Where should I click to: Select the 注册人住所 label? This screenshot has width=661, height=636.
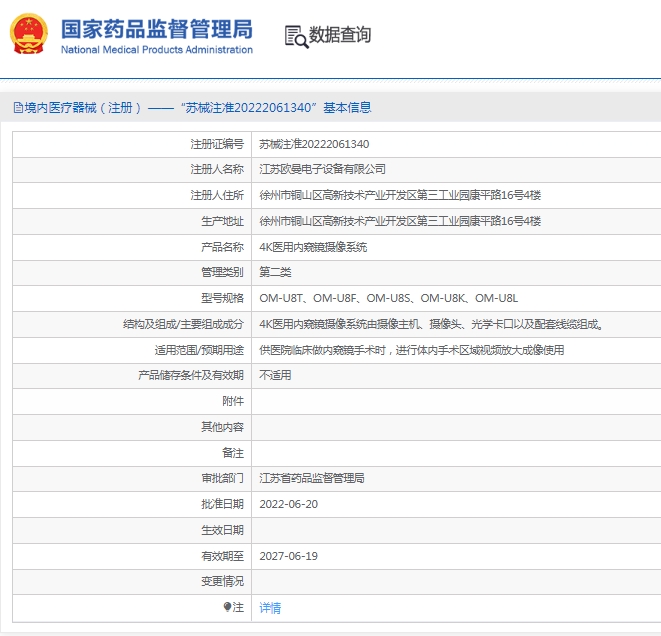click(x=217, y=195)
